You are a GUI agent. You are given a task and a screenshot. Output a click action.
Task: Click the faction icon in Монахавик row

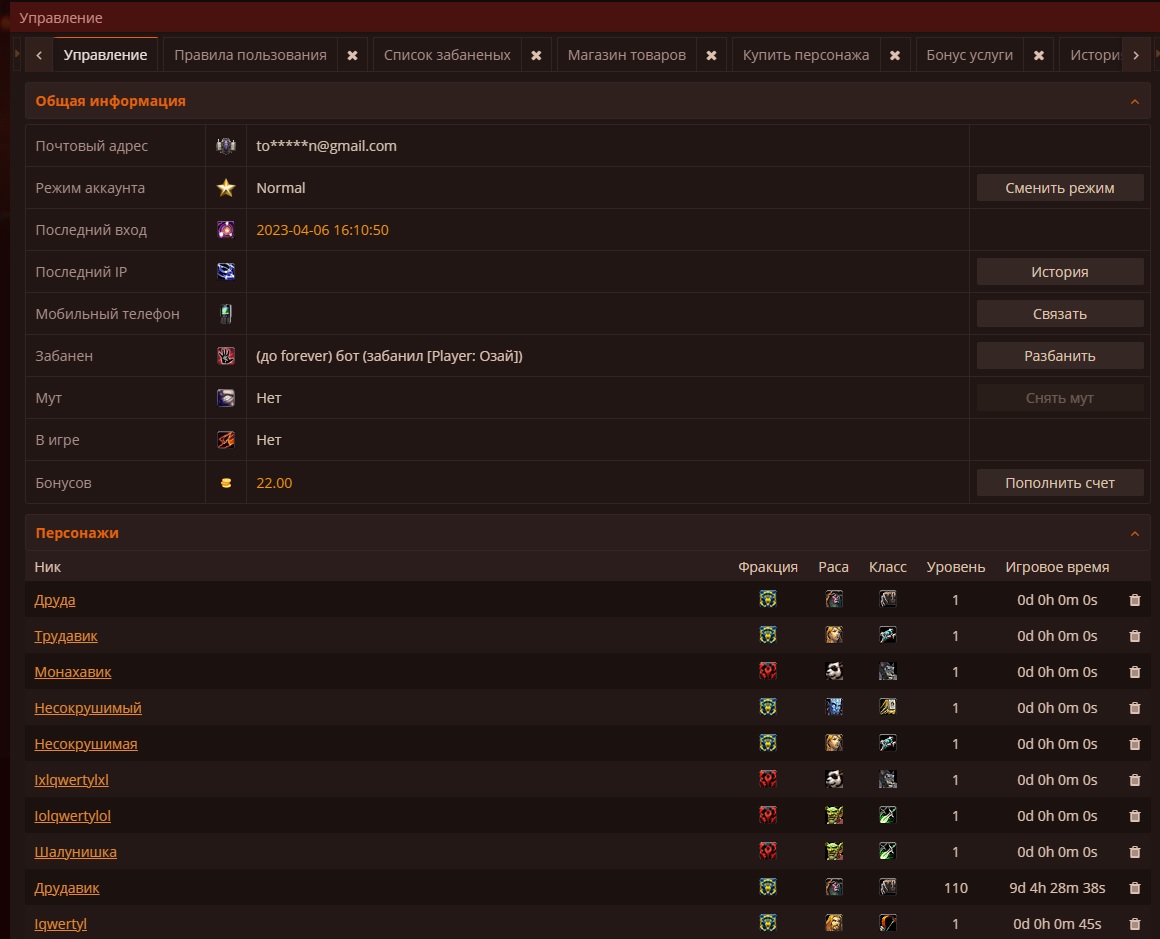(x=767, y=671)
